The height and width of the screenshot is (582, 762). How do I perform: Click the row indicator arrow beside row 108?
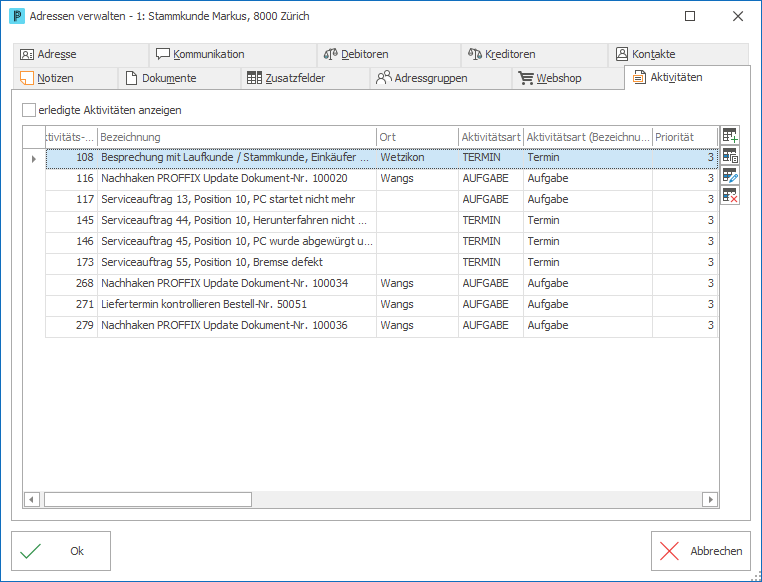[x=34, y=158]
